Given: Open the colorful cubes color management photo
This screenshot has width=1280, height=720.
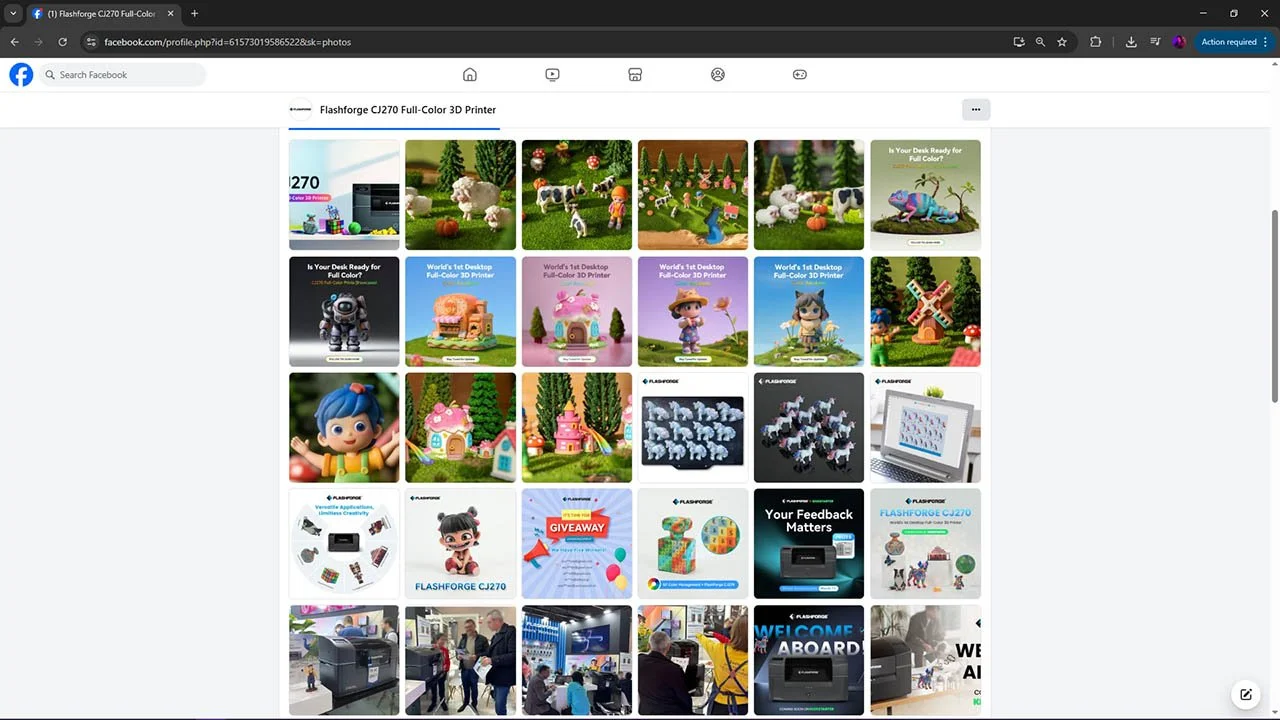Looking at the screenshot, I should click(693, 544).
